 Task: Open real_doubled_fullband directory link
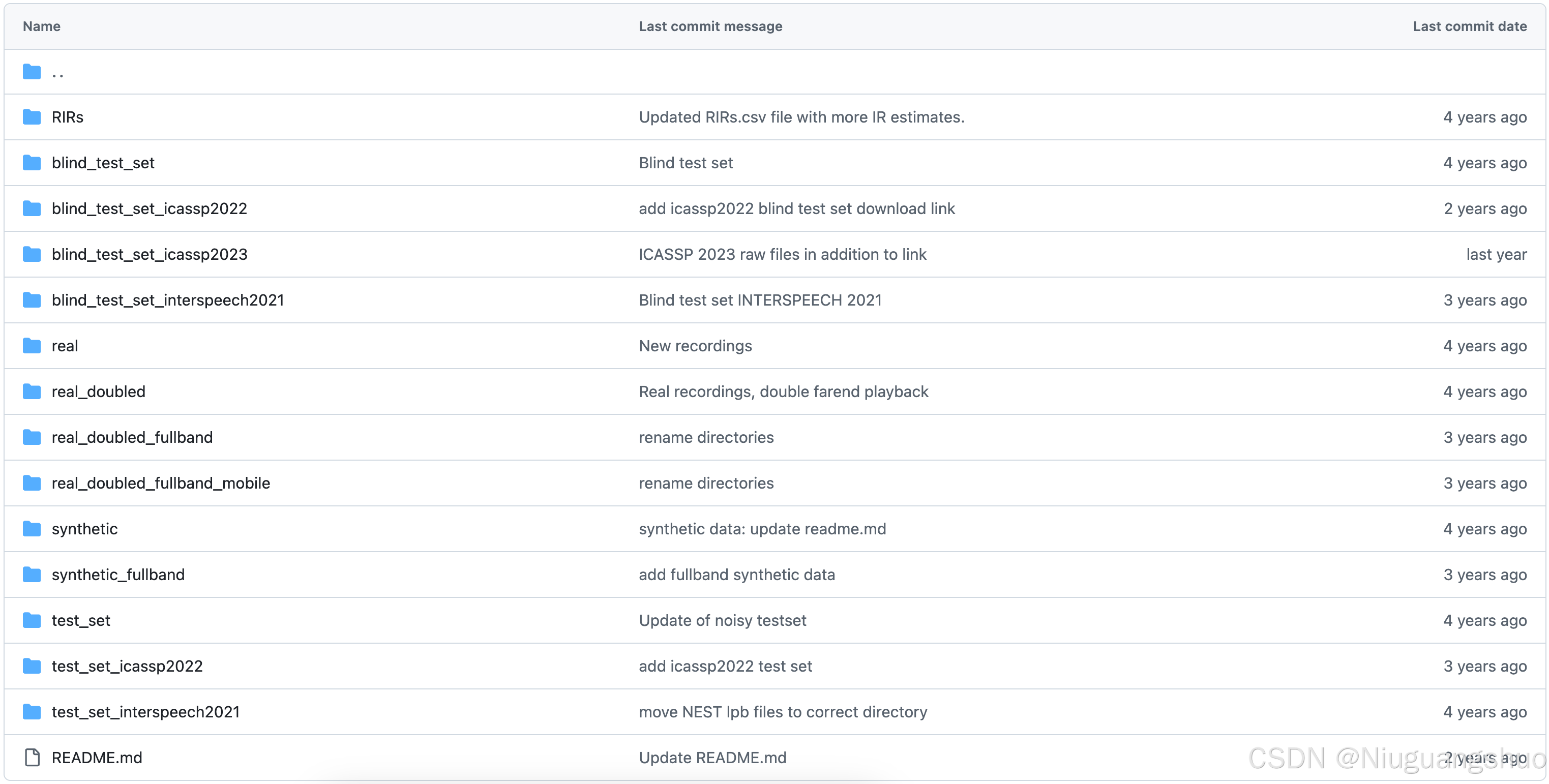click(x=132, y=438)
